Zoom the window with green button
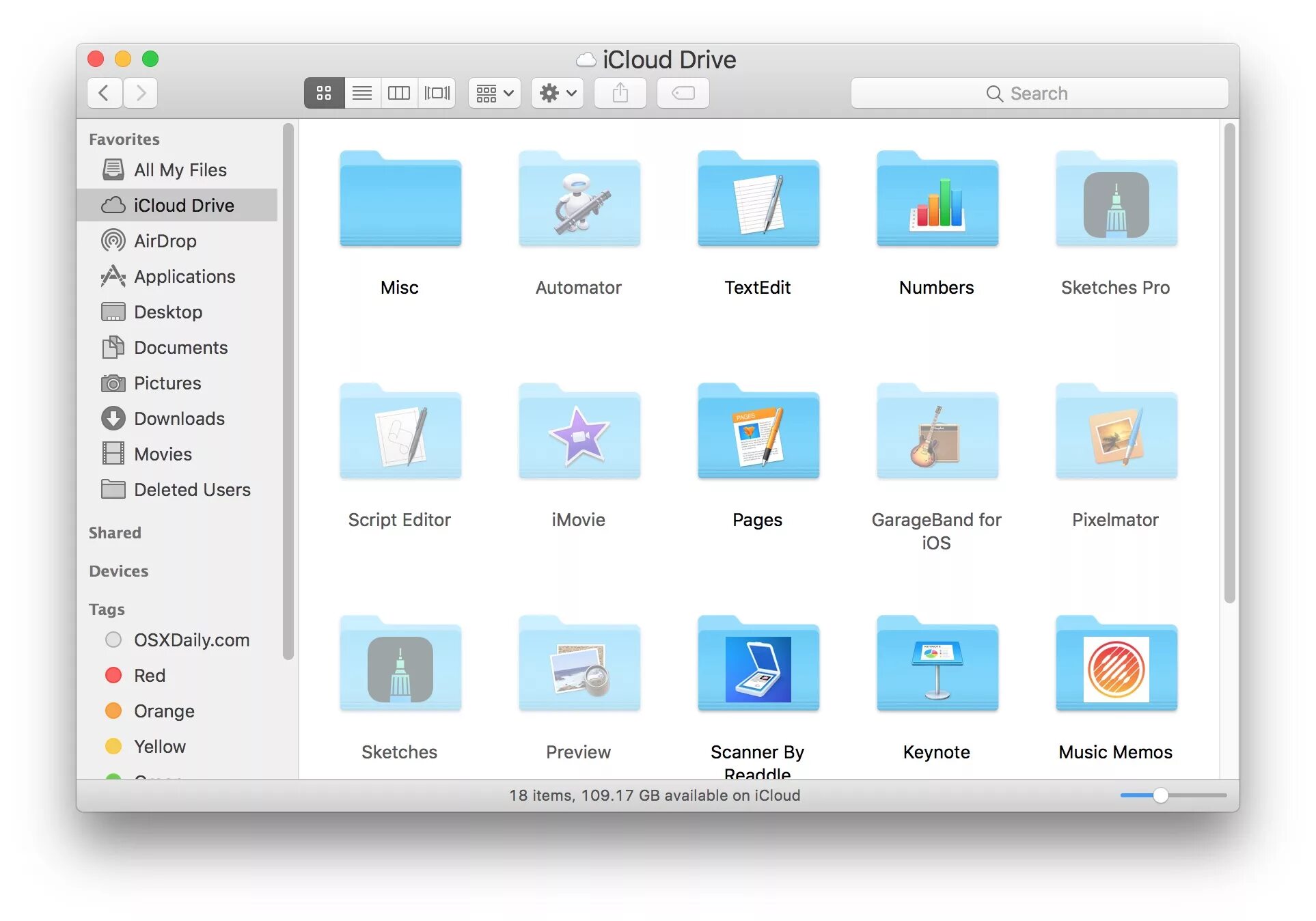 pyautogui.click(x=150, y=59)
